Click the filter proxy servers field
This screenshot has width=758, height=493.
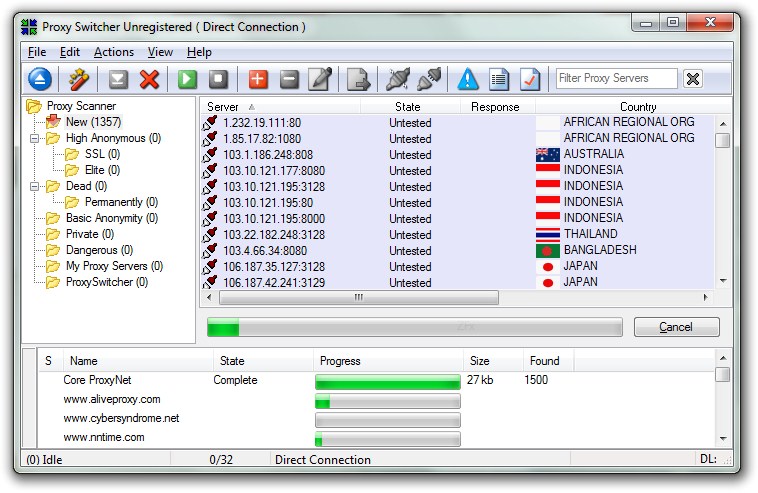[617, 78]
